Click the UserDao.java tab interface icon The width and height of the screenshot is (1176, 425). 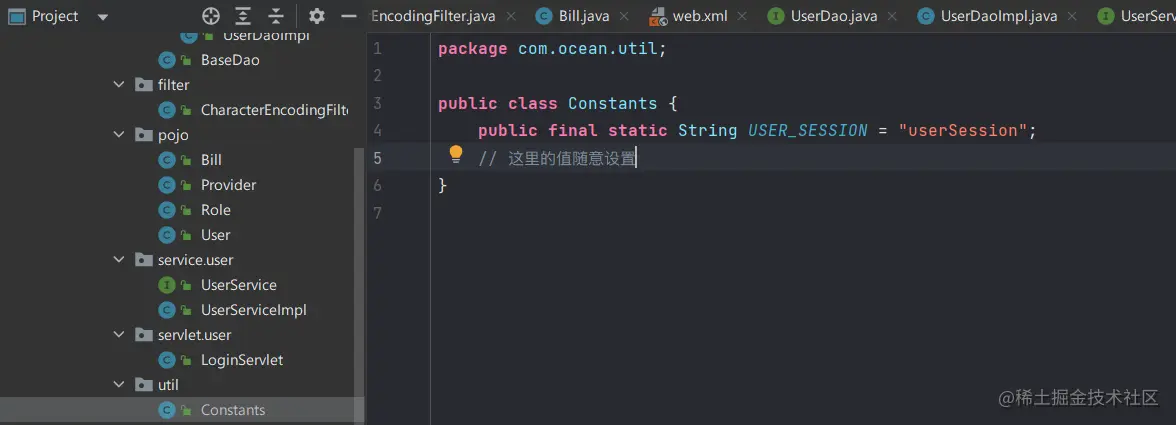pos(776,16)
